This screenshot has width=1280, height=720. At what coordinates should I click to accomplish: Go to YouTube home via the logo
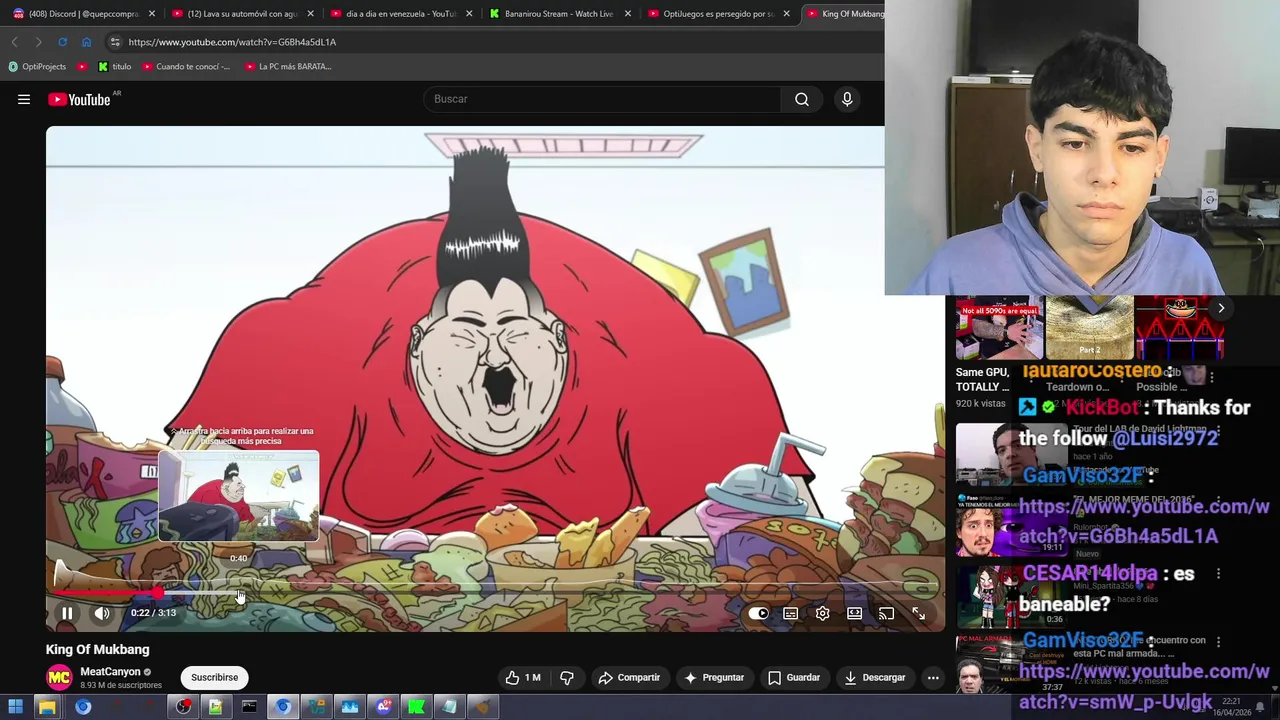[79, 99]
